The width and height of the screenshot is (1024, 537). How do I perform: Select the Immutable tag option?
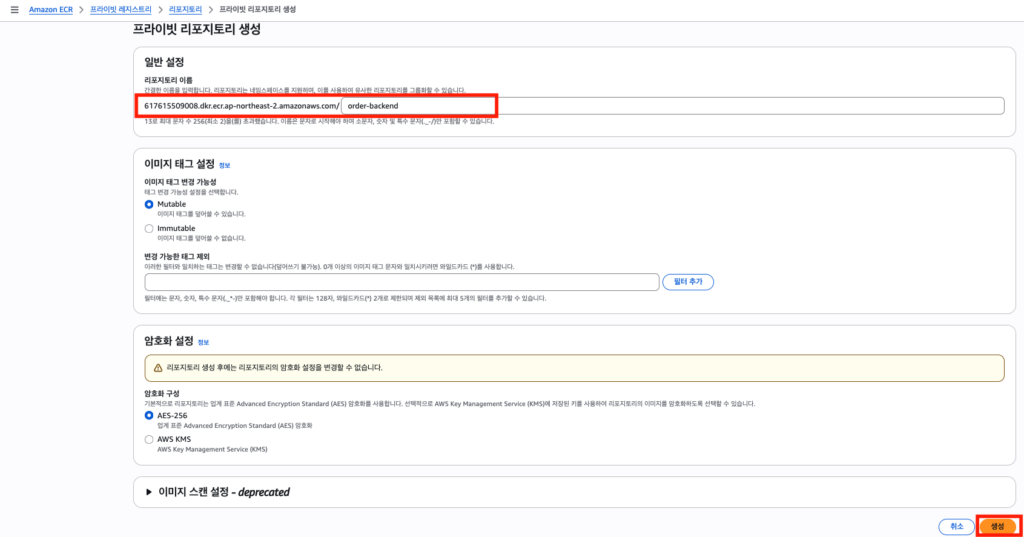pos(150,228)
